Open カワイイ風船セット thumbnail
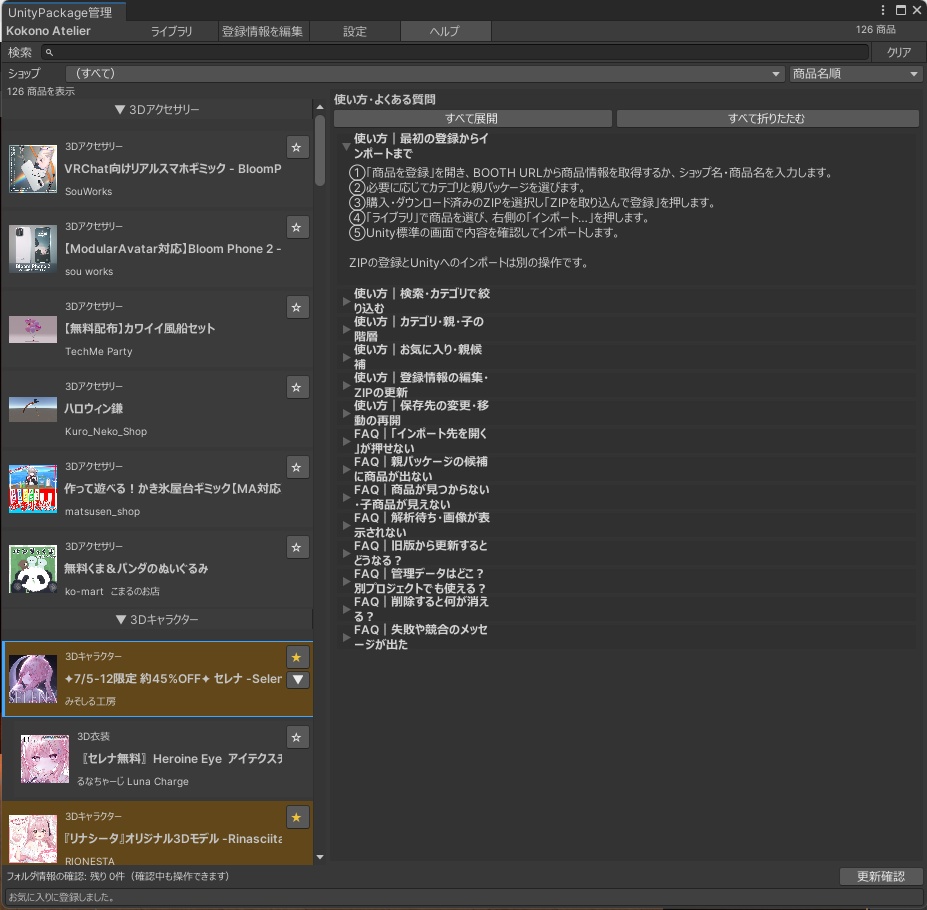The image size is (927, 910). click(33, 329)
